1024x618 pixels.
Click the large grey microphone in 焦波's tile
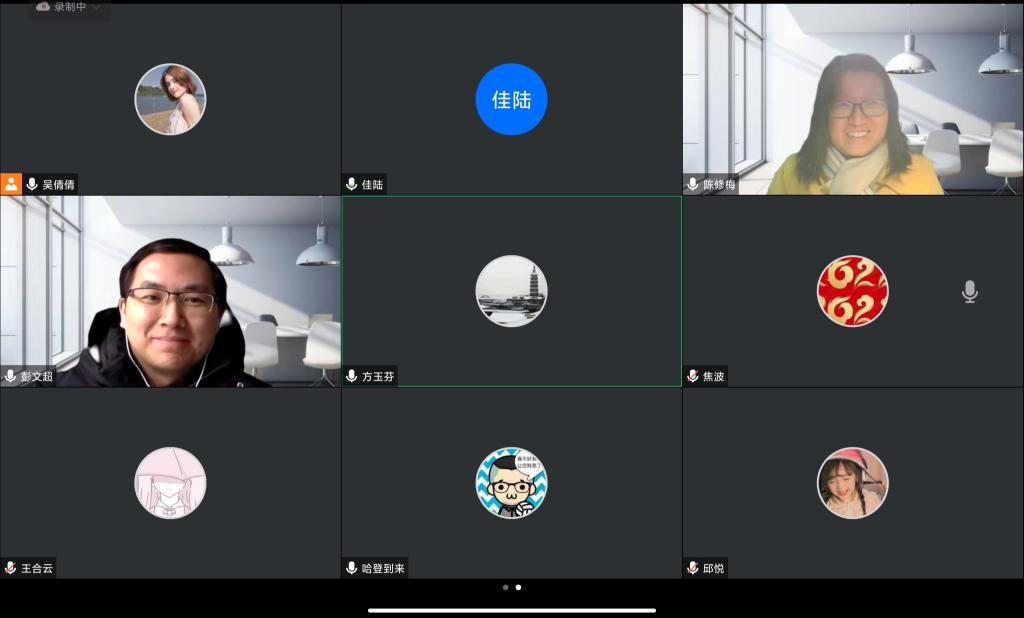(969, 291)
